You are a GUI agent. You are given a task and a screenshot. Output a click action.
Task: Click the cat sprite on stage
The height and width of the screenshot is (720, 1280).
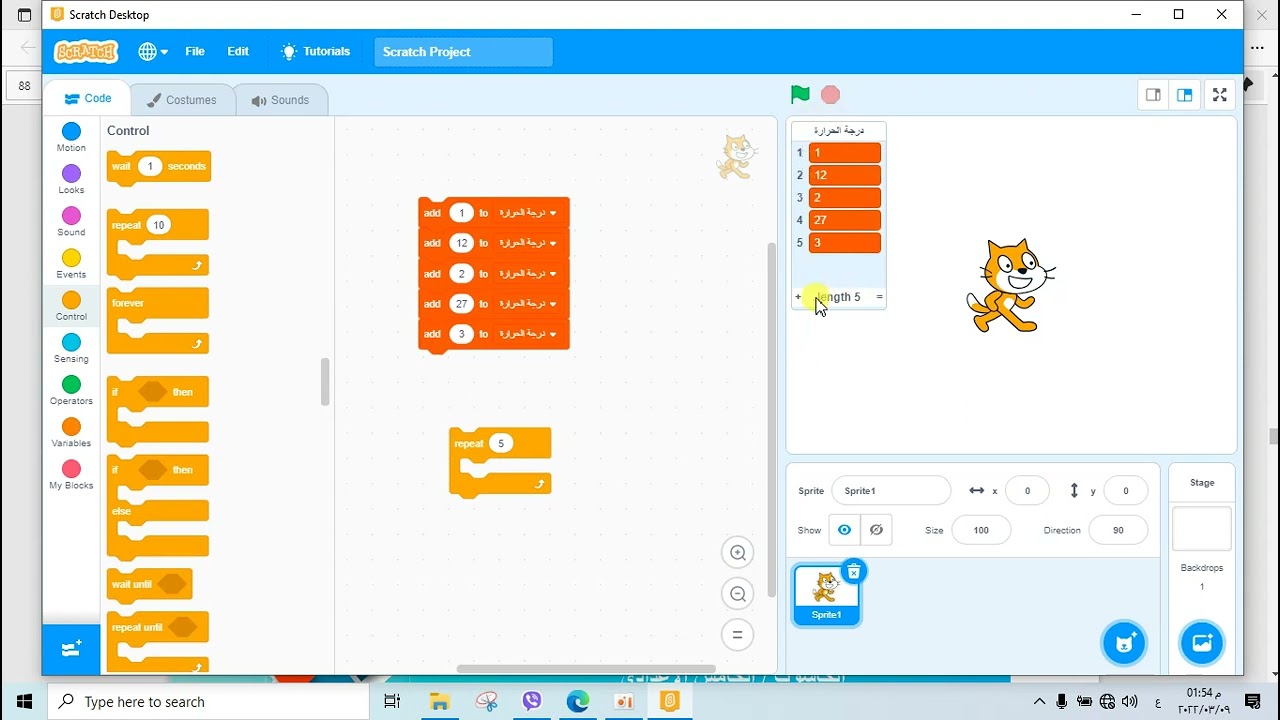point(1010,286)
